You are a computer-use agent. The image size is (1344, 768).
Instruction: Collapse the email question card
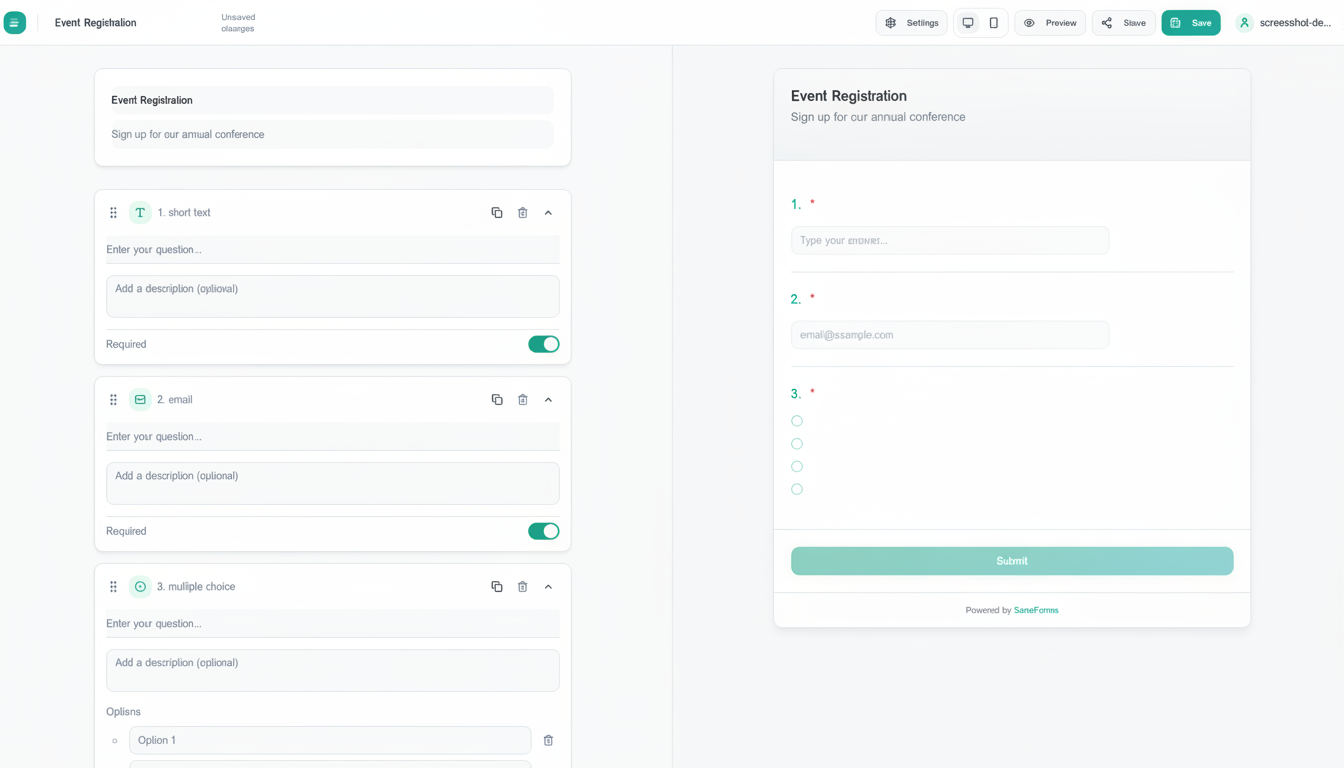pyautogui.click(x=548, y=400)
